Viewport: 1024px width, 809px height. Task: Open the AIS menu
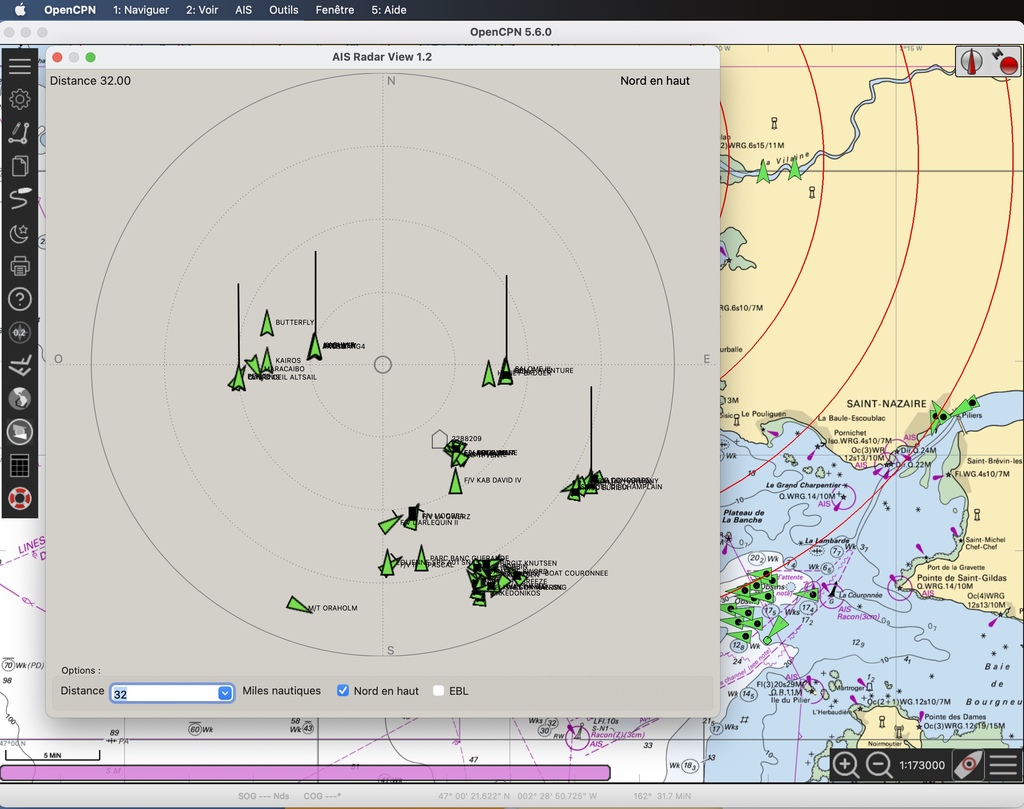[244, 10]
